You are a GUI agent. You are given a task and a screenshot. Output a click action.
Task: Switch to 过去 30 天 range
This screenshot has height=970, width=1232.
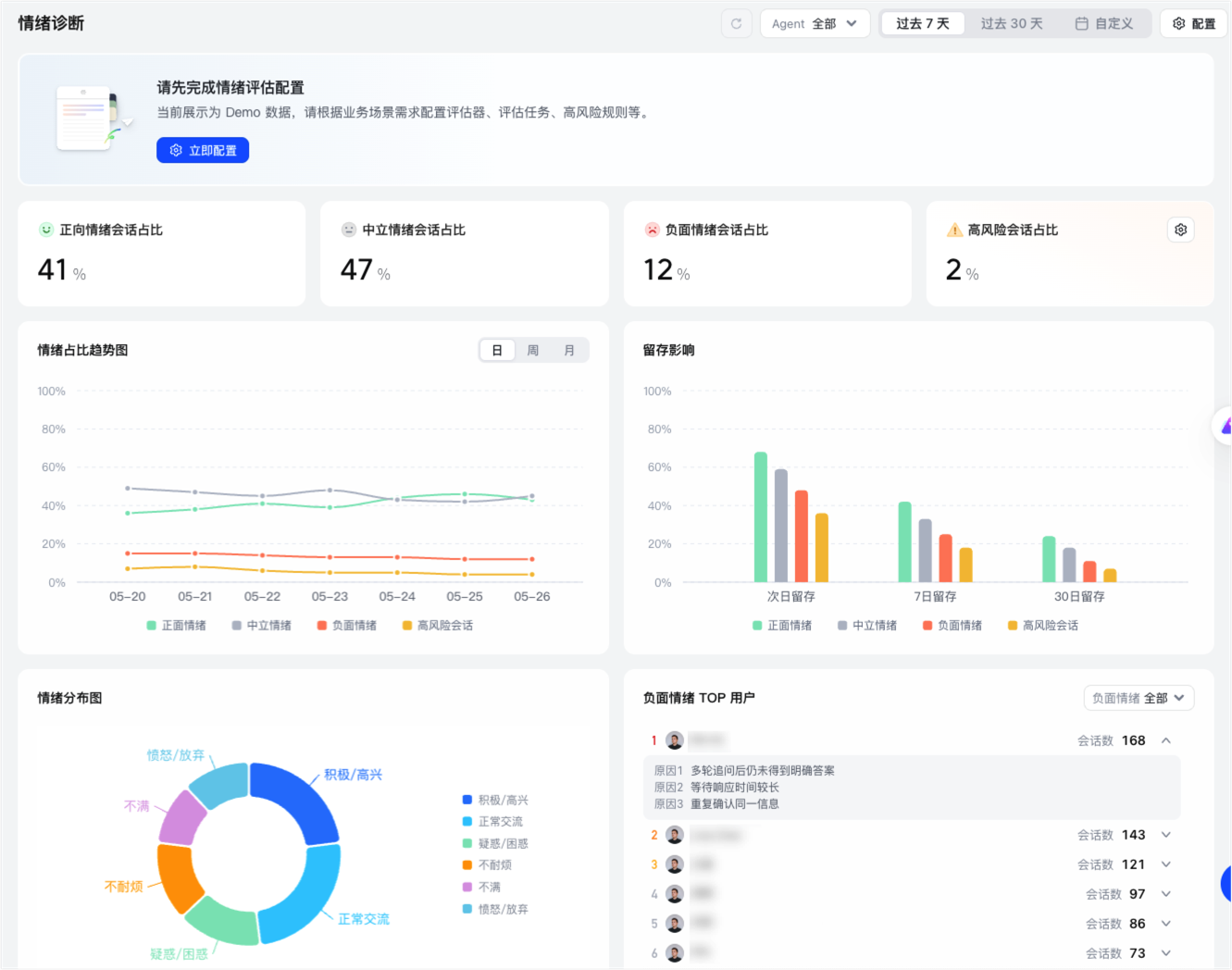point(1012,24)
